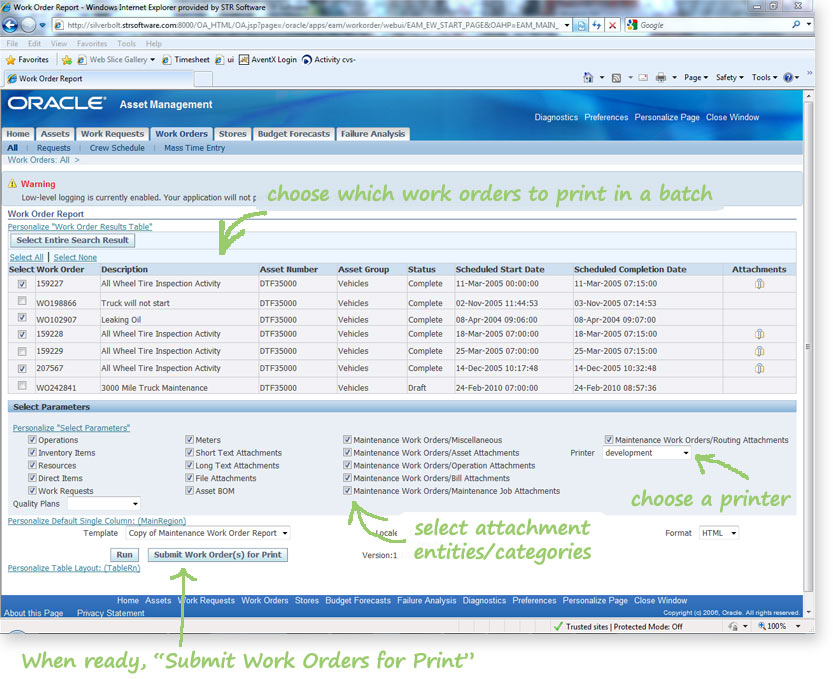Expand the Tools toolbar dropdown
This screenshot has height=679, width=833.
point(764,78)
